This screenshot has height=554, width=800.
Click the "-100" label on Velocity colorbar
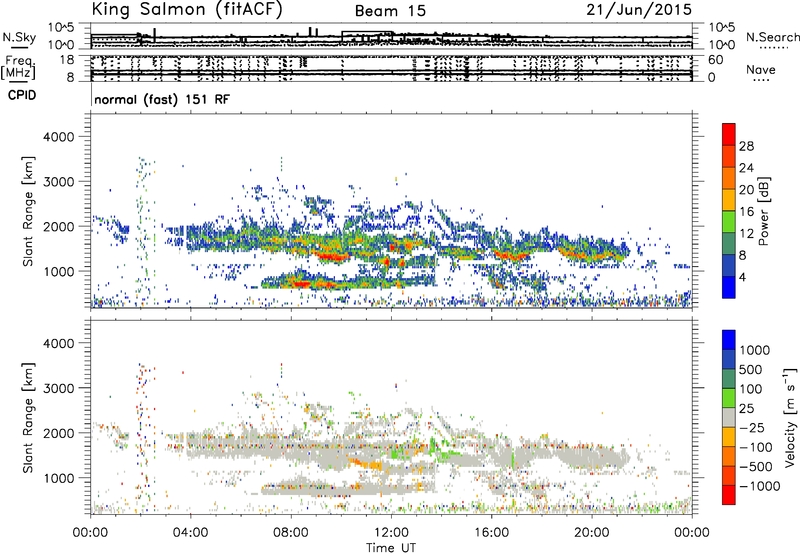(756, 447)
